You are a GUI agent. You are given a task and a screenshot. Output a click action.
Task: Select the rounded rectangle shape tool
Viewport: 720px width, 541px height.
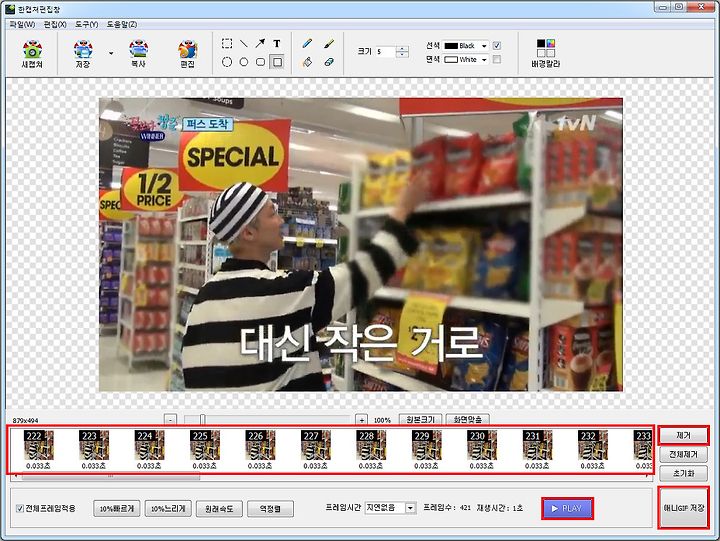click(260, 62)
